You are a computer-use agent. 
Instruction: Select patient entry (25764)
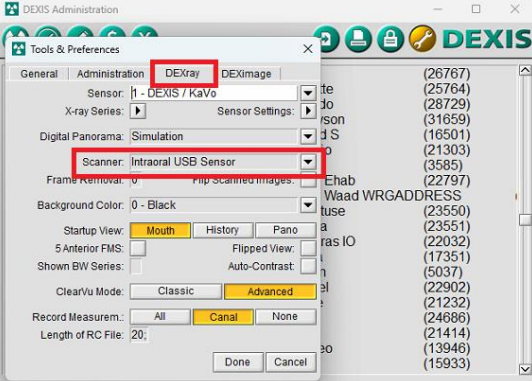pyautogui.click(x=446, y=89)
